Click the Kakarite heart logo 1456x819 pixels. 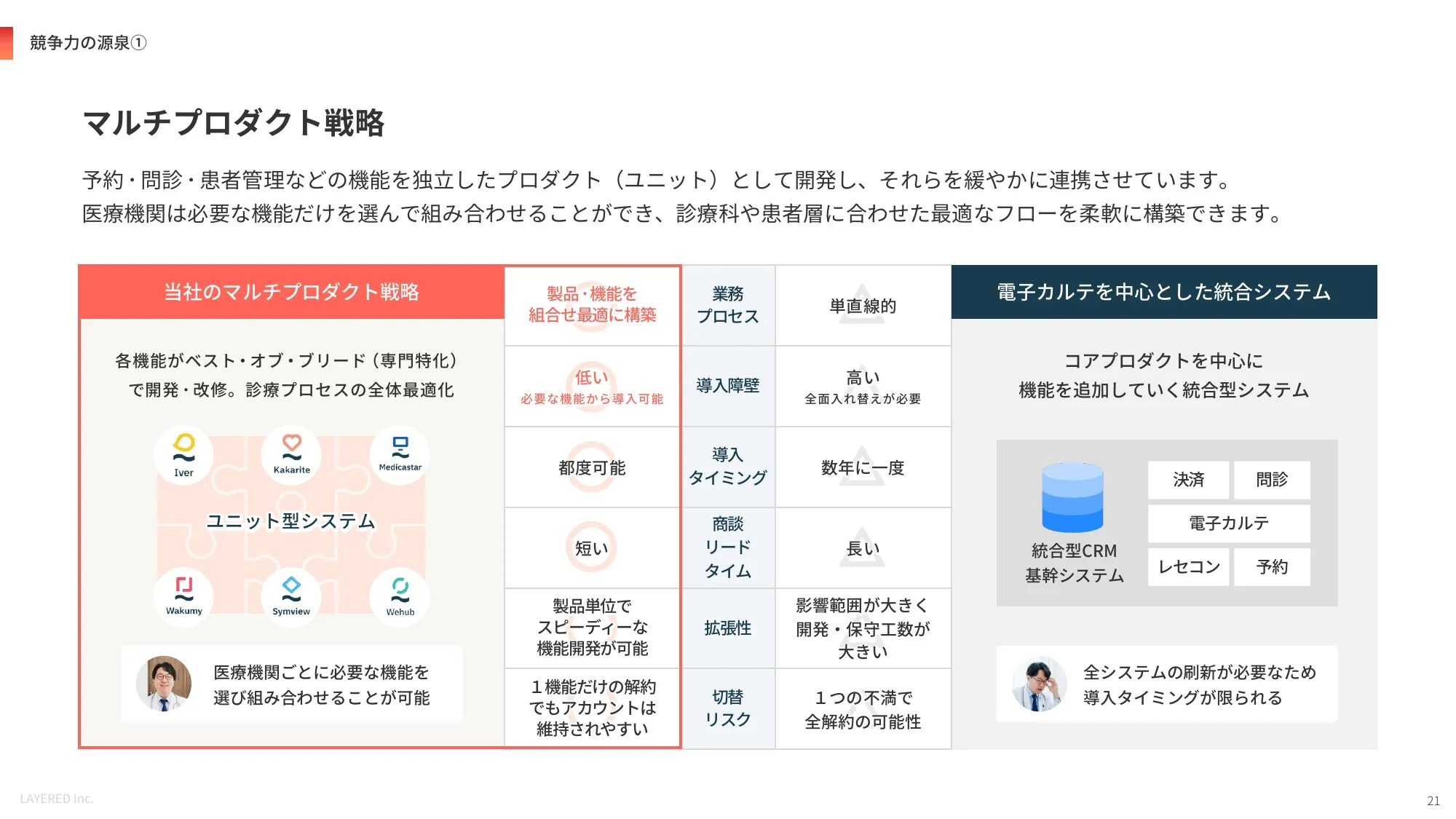[x=292, y=454]
